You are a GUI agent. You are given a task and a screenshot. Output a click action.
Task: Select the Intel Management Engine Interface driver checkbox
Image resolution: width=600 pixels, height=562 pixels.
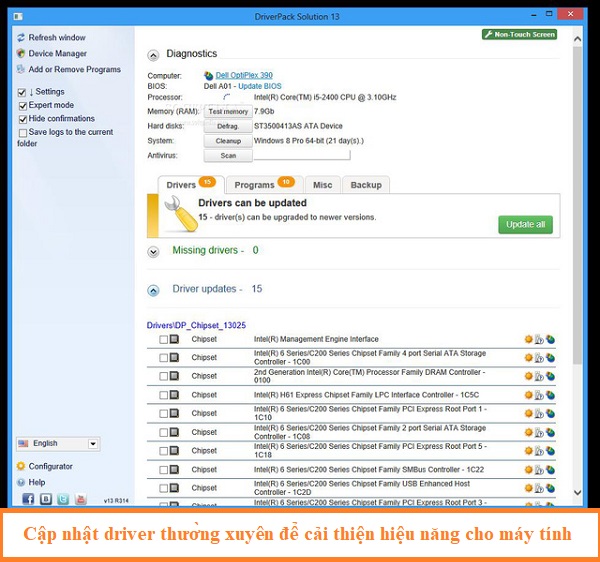click(x=164, y=340)
